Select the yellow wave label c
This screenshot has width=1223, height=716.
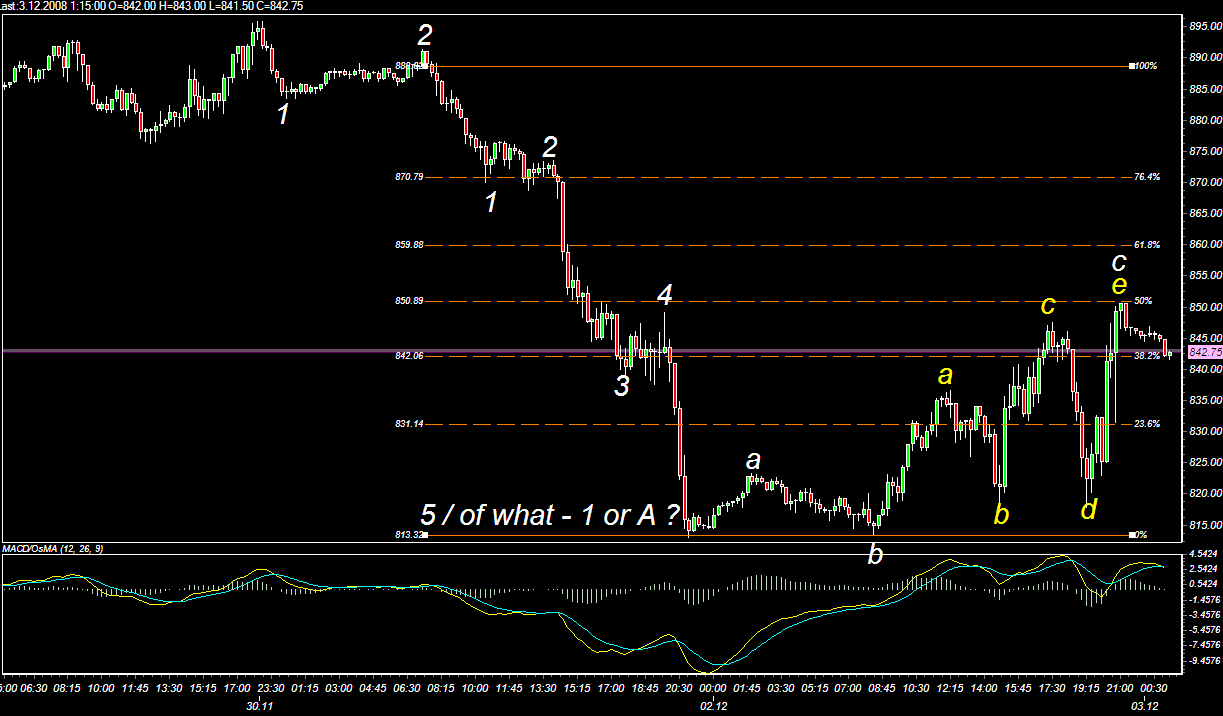point(1048,305)
